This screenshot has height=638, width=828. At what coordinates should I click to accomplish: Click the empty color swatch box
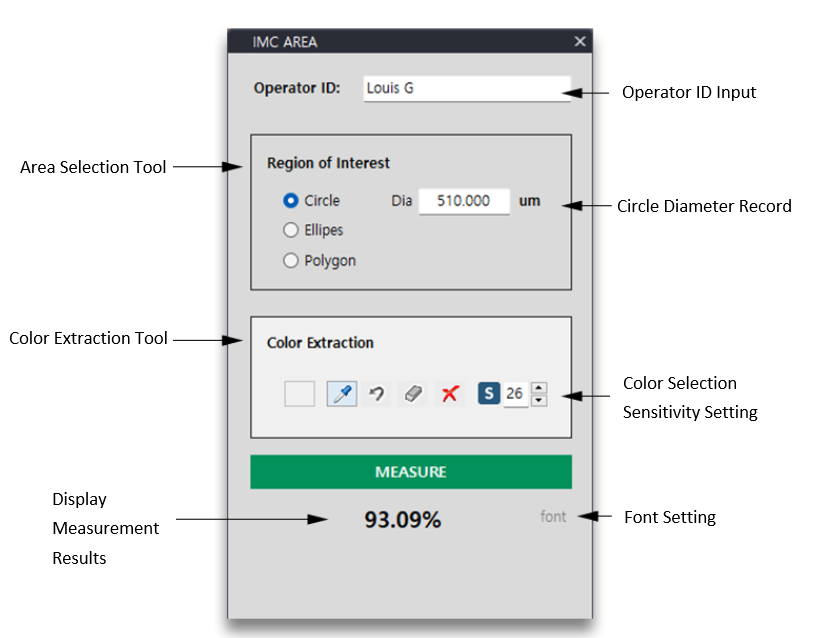coord(299,394)
